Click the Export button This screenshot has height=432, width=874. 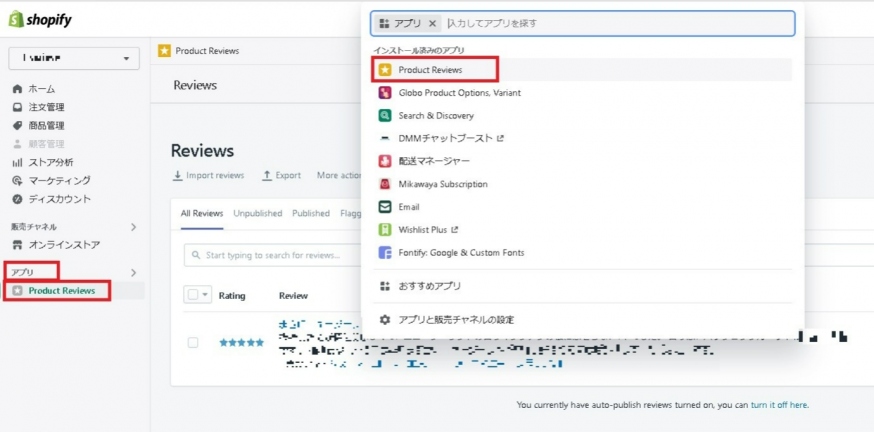click(281, 175)
